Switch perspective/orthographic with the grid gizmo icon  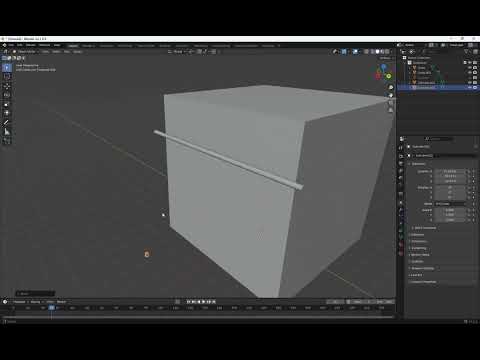(391, 110)
